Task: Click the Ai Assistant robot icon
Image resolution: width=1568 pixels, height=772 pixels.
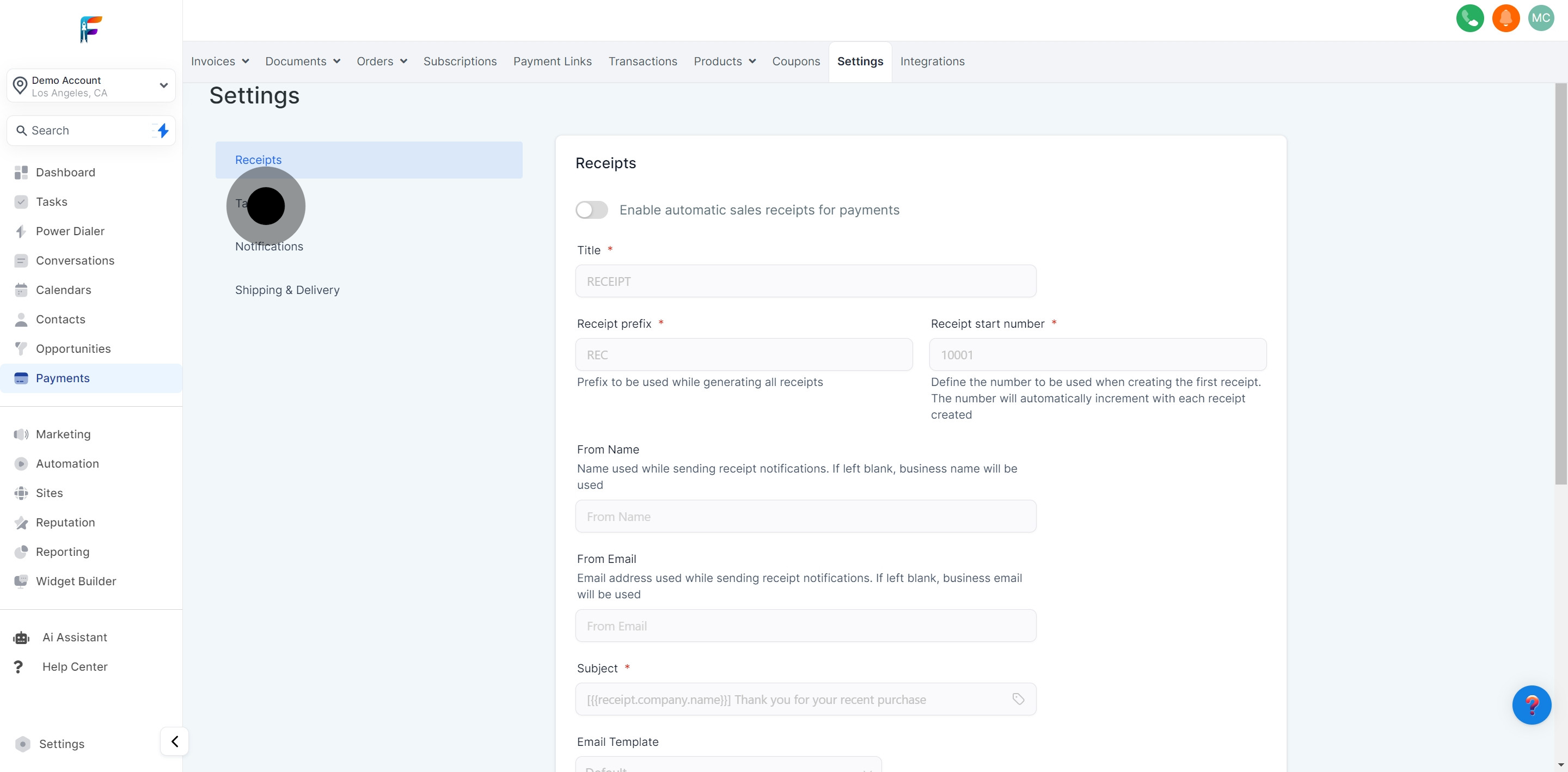Action: pos(21,638)
